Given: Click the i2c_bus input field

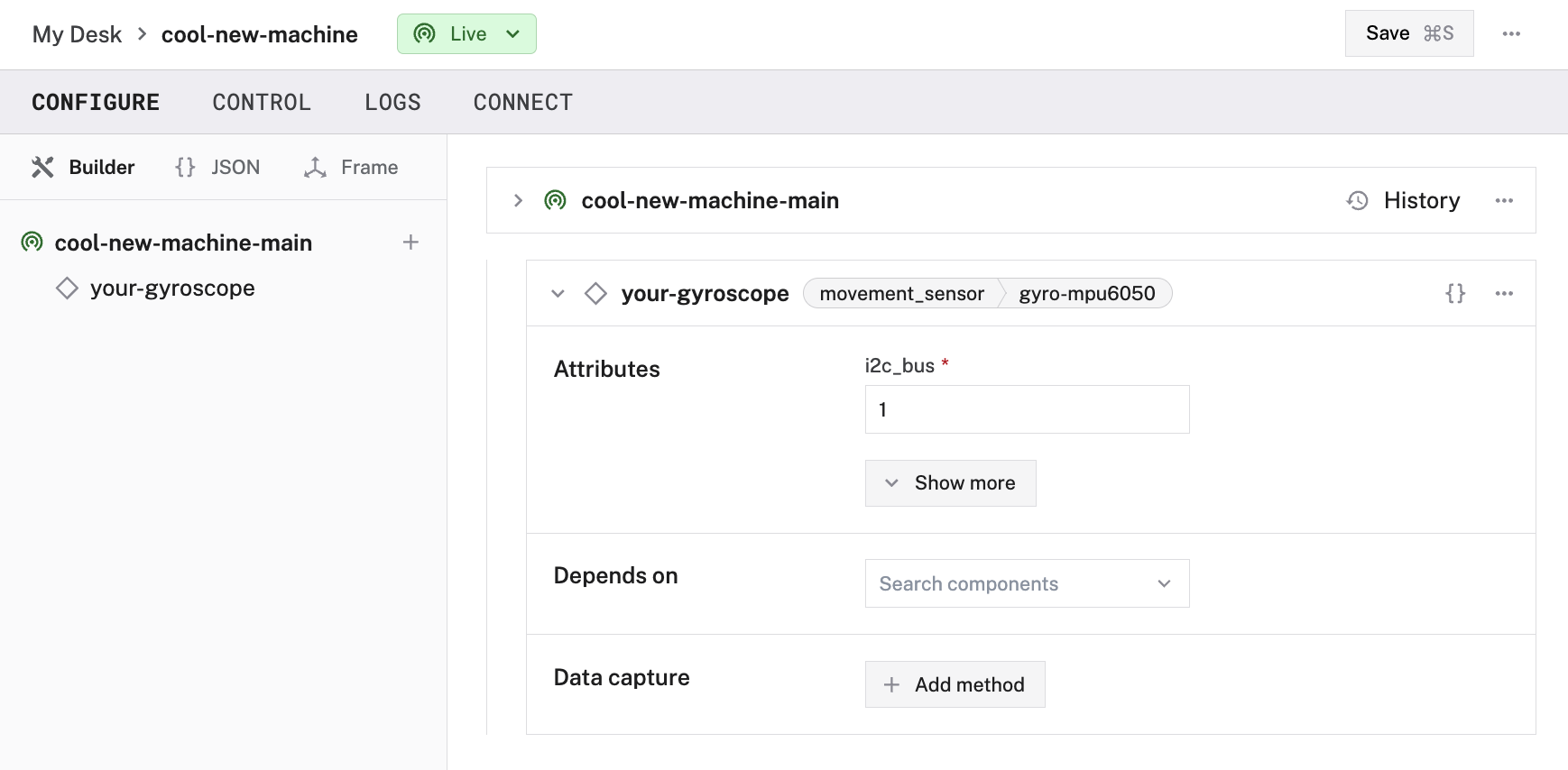Looking at the screenshot, I should 1027,409.
